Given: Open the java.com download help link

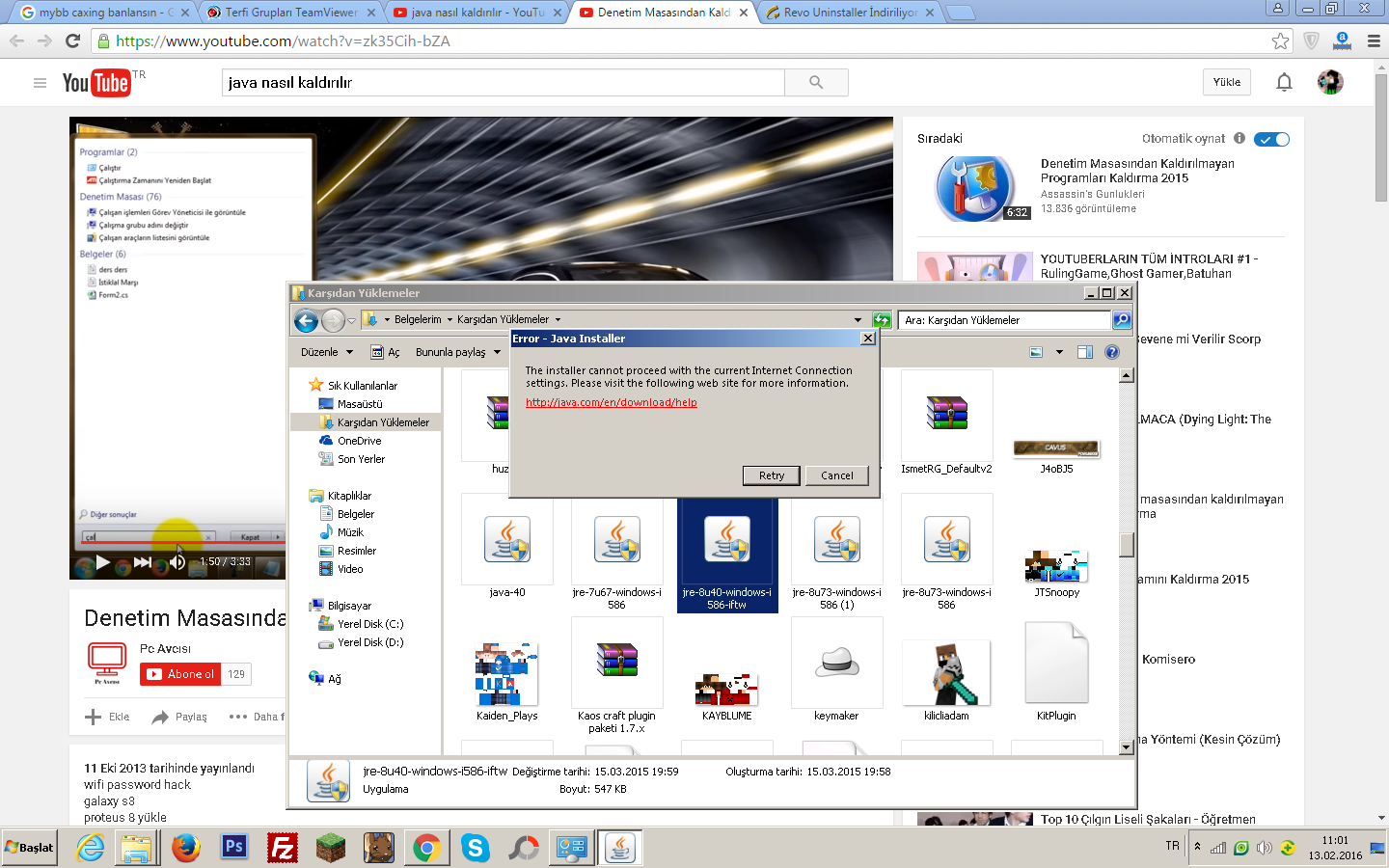Looking at the screenshot, I should pyautogui.click(x=612, y=402).
